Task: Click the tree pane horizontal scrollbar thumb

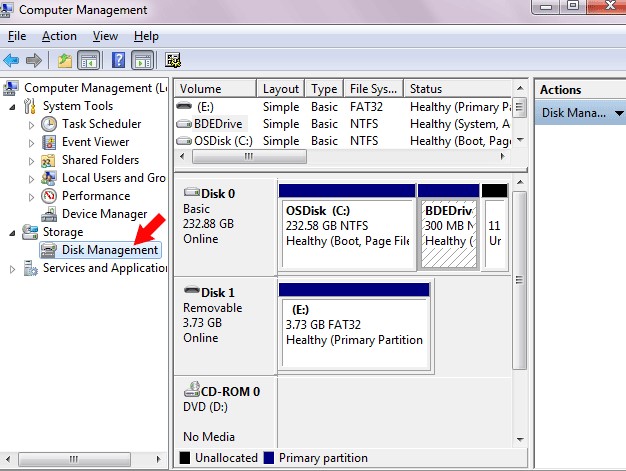Action: [x=74, y=459]
